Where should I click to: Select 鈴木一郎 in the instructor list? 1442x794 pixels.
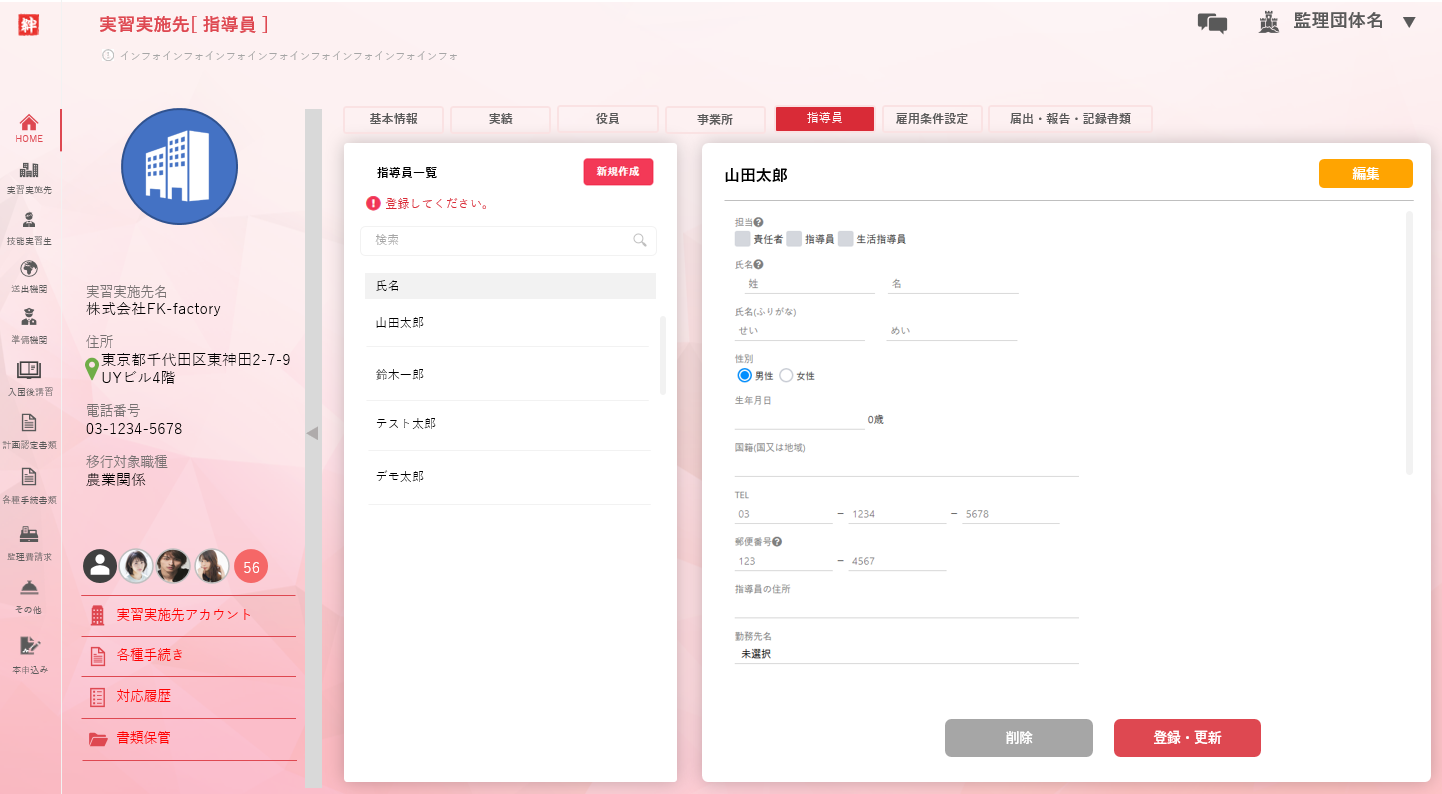(x=400, y=374)
